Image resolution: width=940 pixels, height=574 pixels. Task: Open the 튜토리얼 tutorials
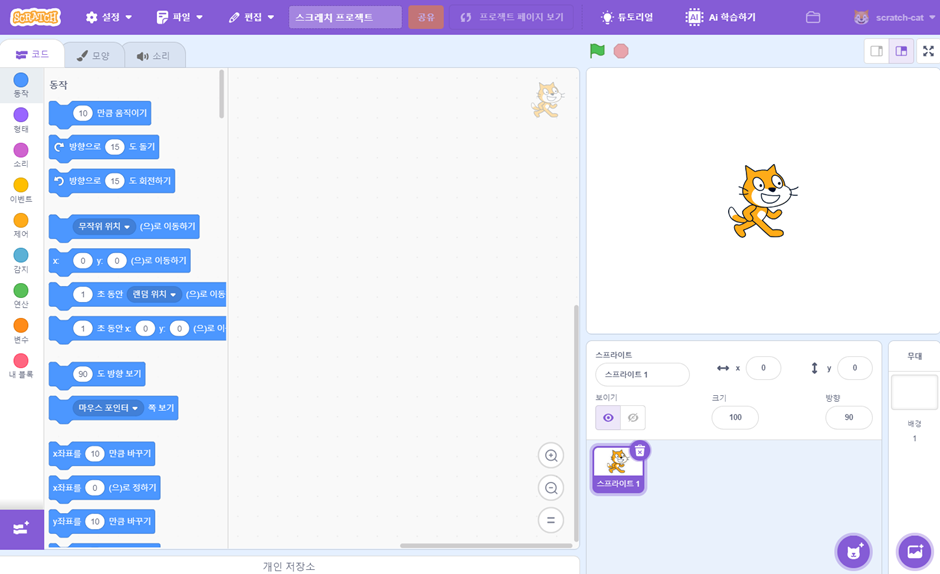coord(627,17)
